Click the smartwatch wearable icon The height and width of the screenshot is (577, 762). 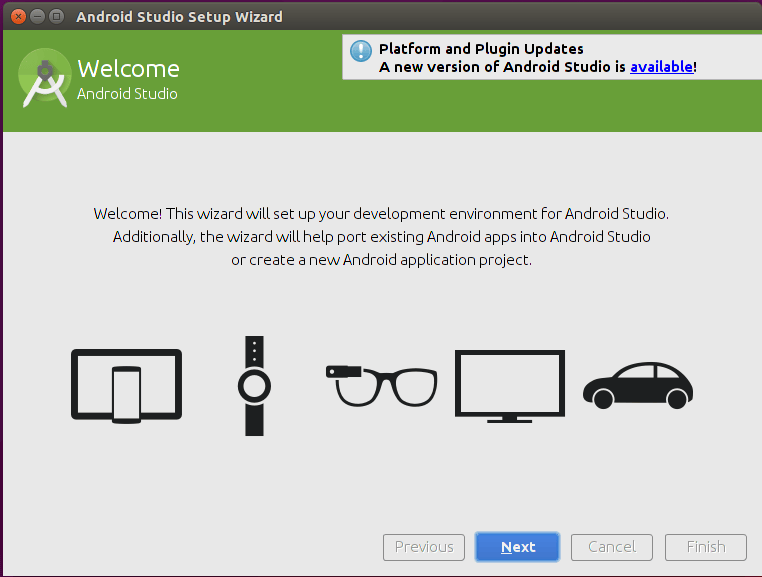[x=254, y=385]
